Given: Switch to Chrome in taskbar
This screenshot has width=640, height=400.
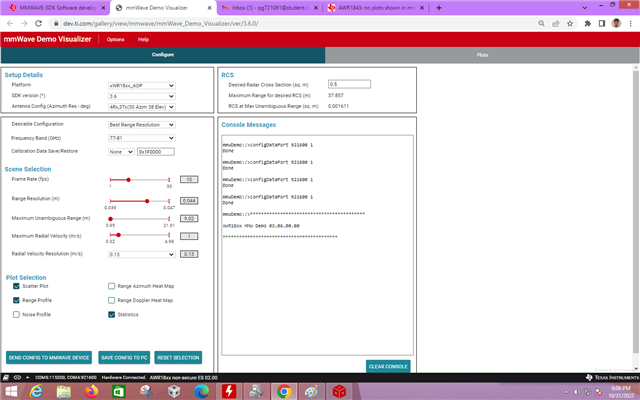Looking at the screenshot, I should pos(284,391).
